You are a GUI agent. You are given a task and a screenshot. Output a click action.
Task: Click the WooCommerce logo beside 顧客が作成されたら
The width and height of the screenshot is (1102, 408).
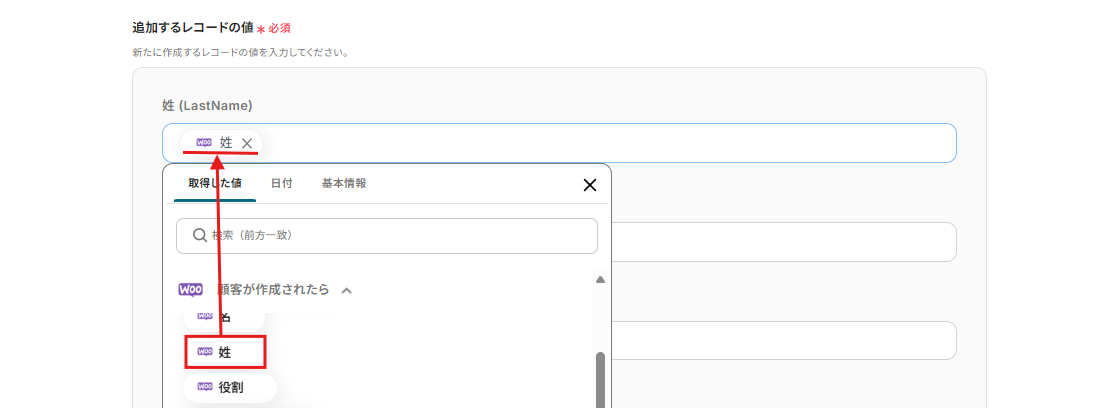pyautogui.click(x=190, y=290)
